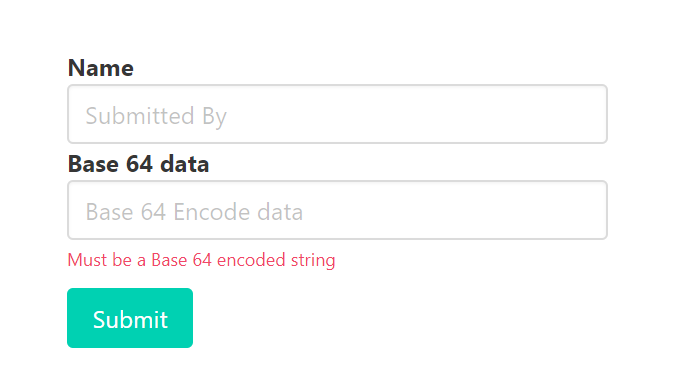681x391 pixels.
Task: Send the form via Submit
Action: (x=130, y=318)
